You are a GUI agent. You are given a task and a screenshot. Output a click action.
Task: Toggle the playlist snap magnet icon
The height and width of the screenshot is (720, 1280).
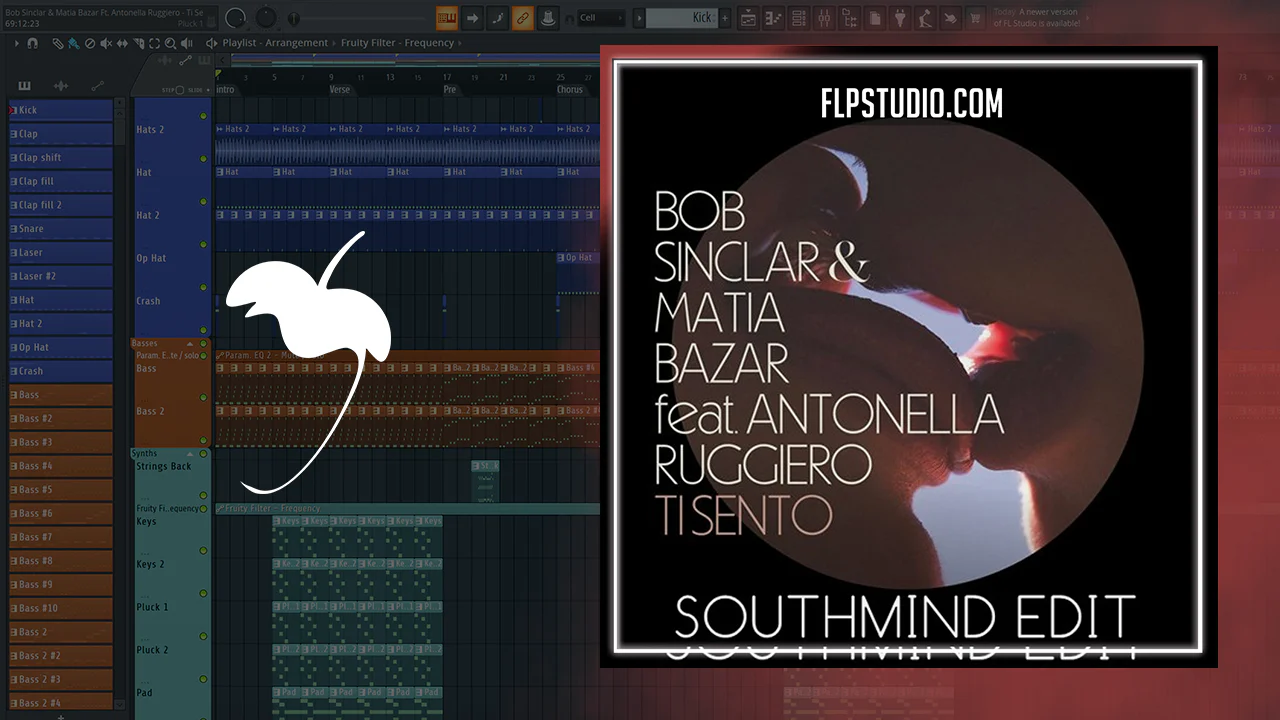click(33, 43)
